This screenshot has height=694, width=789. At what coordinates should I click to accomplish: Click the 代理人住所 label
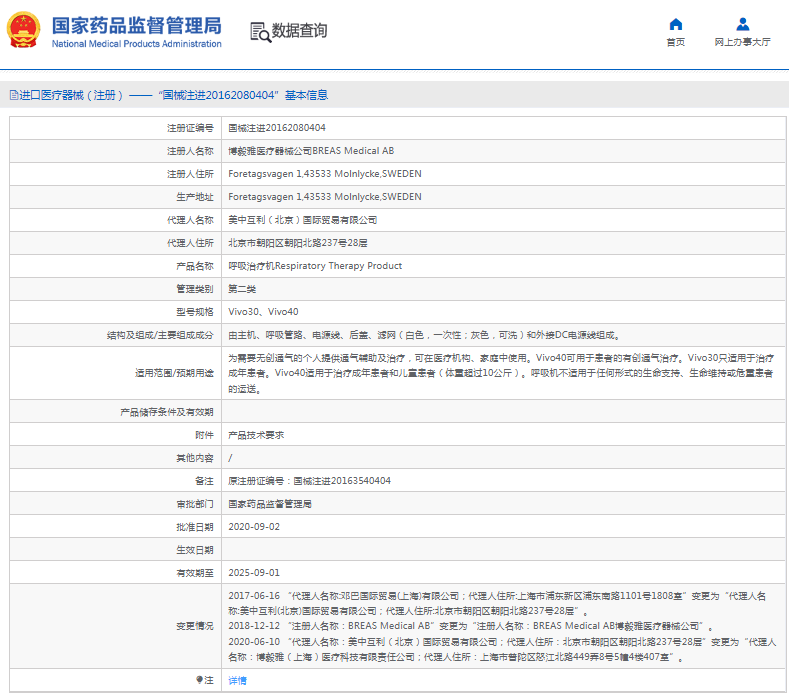190,243
